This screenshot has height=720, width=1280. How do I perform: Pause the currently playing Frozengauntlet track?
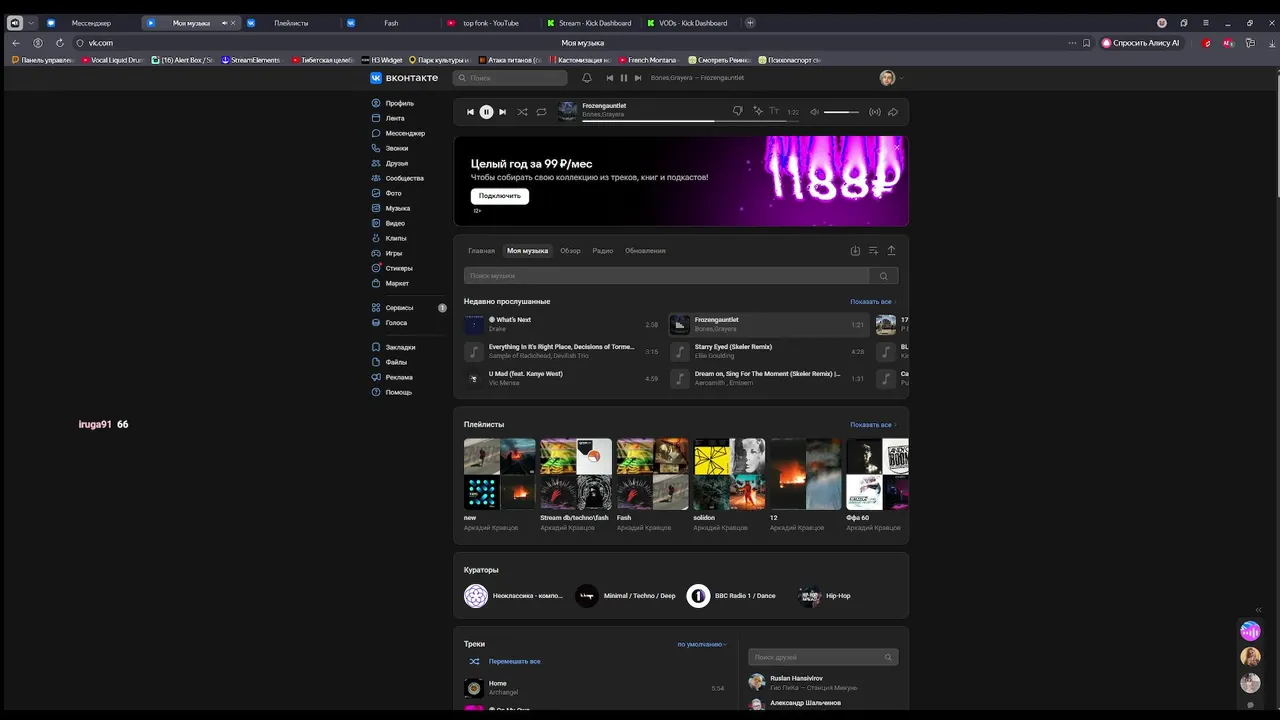[x=486, y=112]
